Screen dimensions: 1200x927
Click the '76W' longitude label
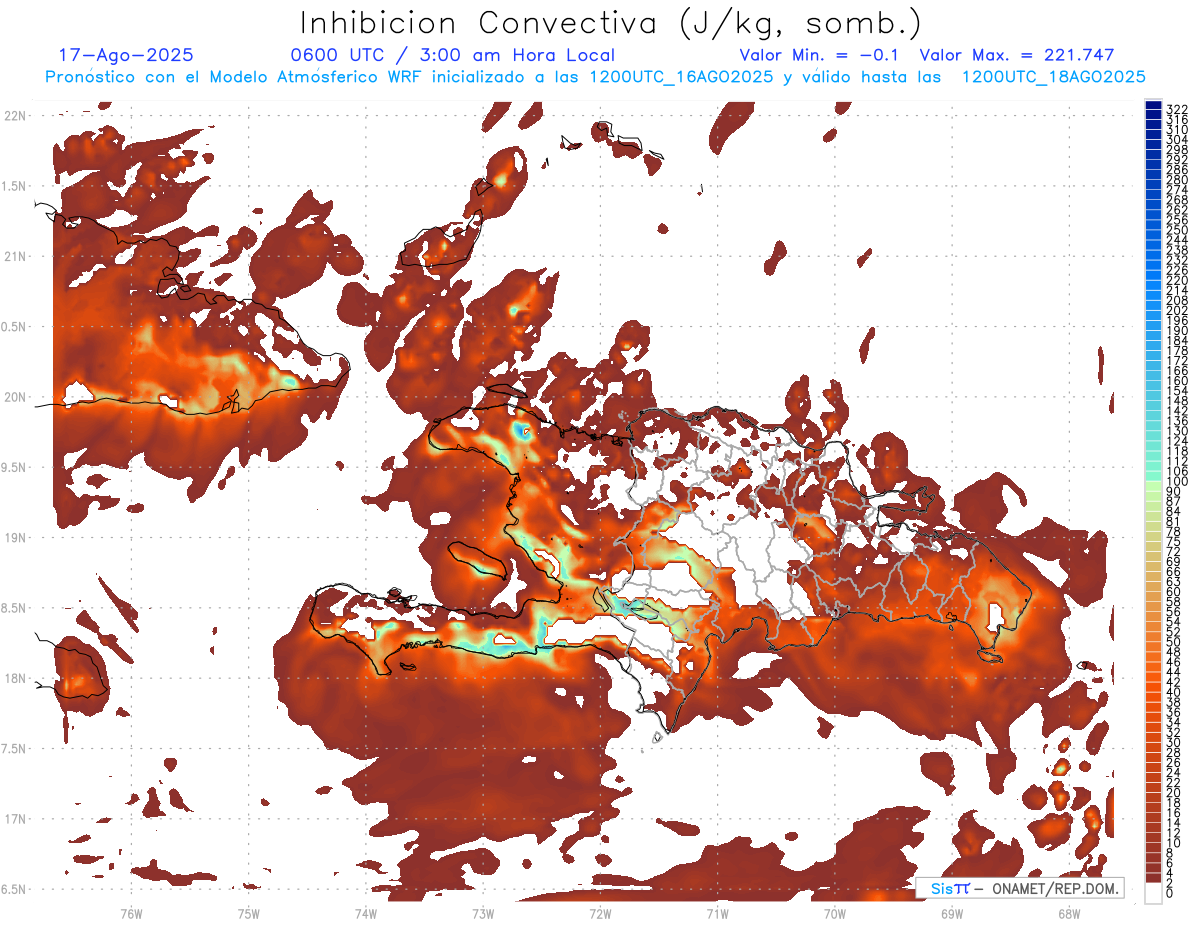(x=131, y=913)
